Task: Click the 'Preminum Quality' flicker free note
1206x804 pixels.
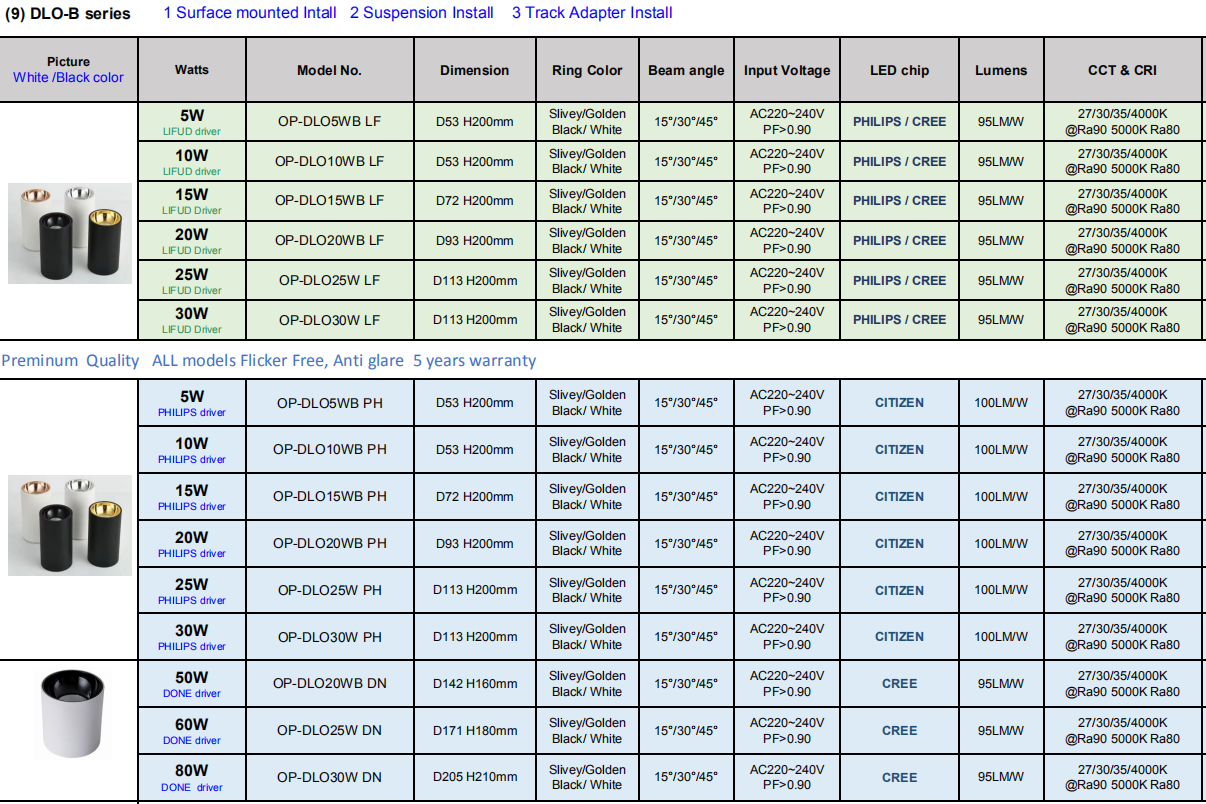Action: [x=269, y=361]
